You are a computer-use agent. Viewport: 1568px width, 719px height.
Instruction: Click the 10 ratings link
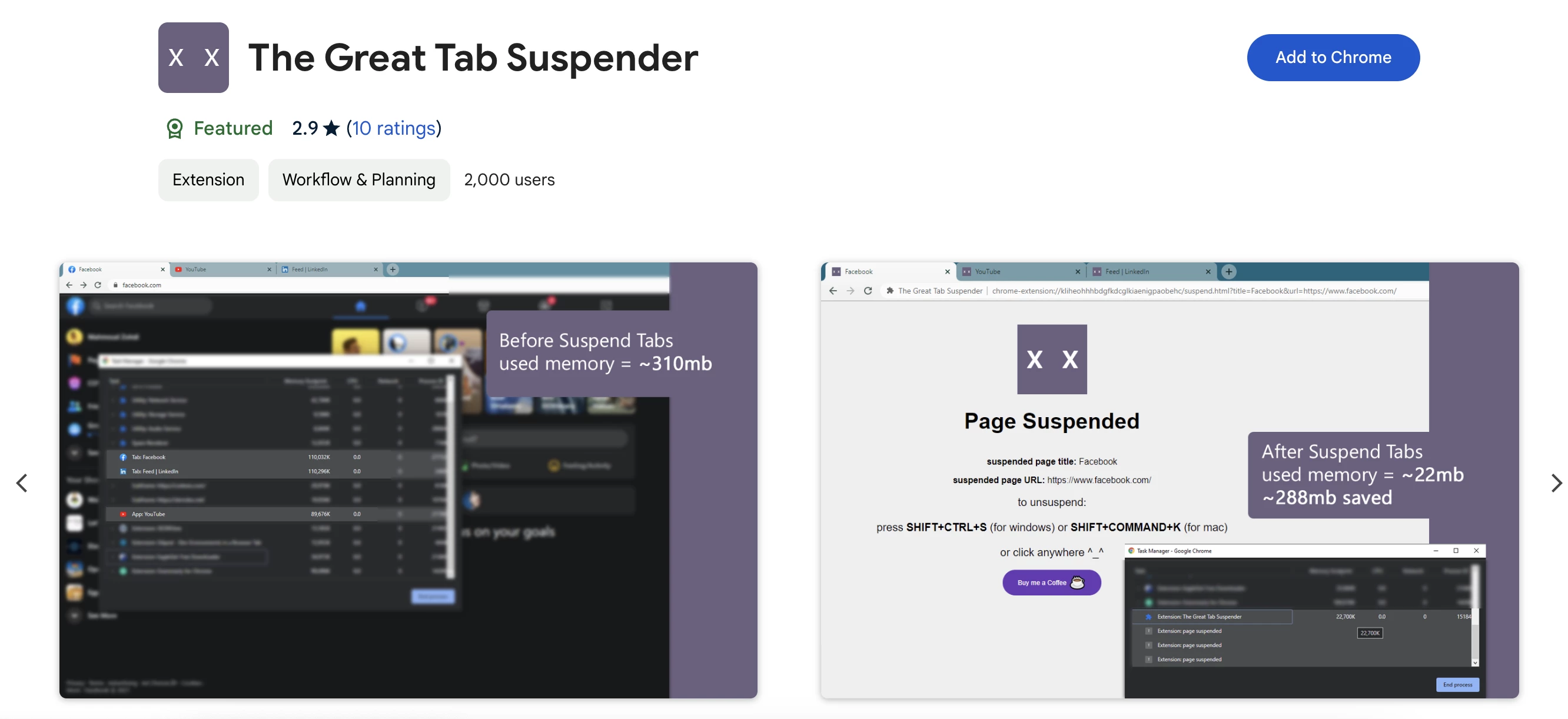click(393, 128)
